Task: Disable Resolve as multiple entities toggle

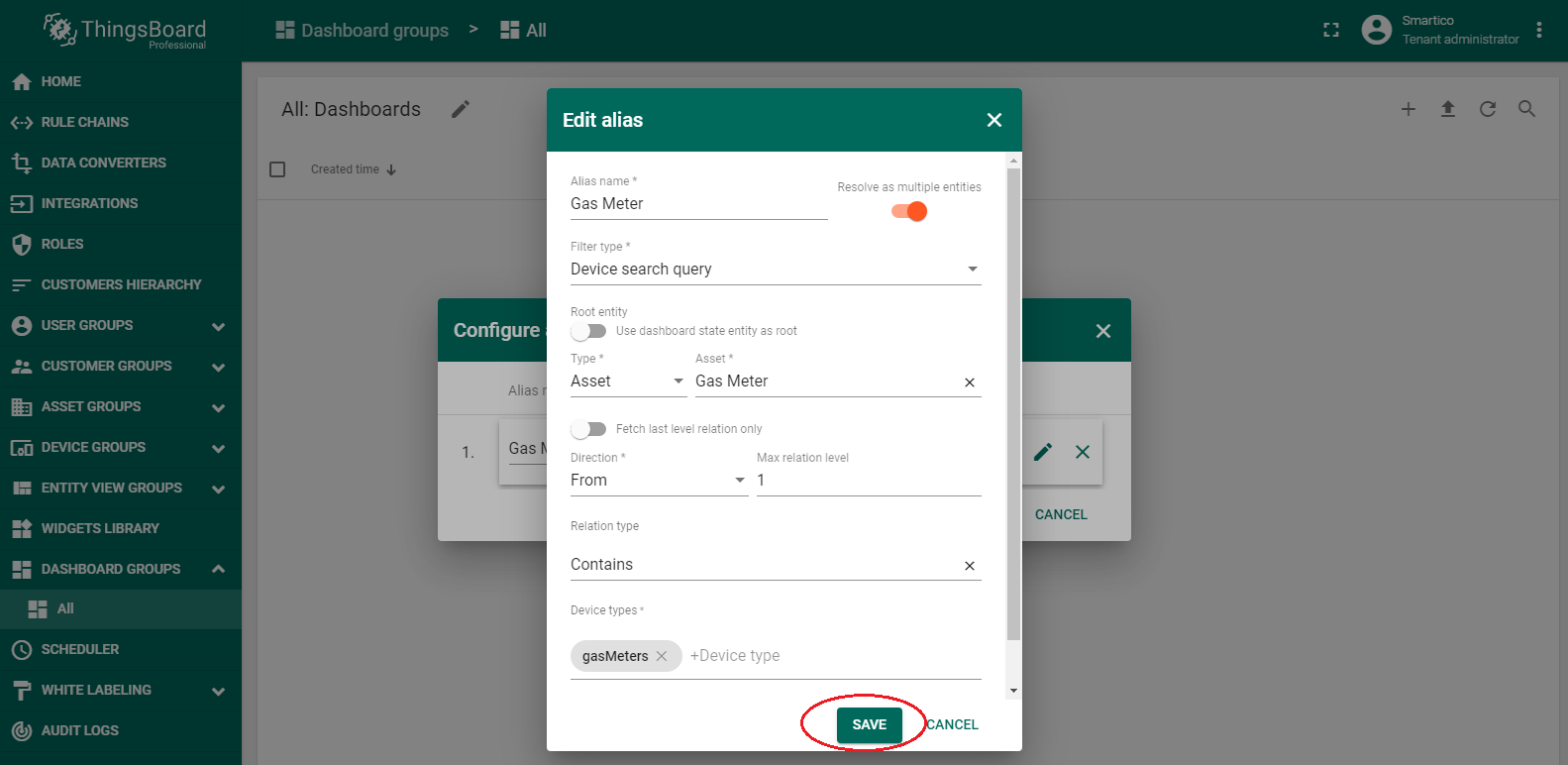Action: tap(908, 211)
